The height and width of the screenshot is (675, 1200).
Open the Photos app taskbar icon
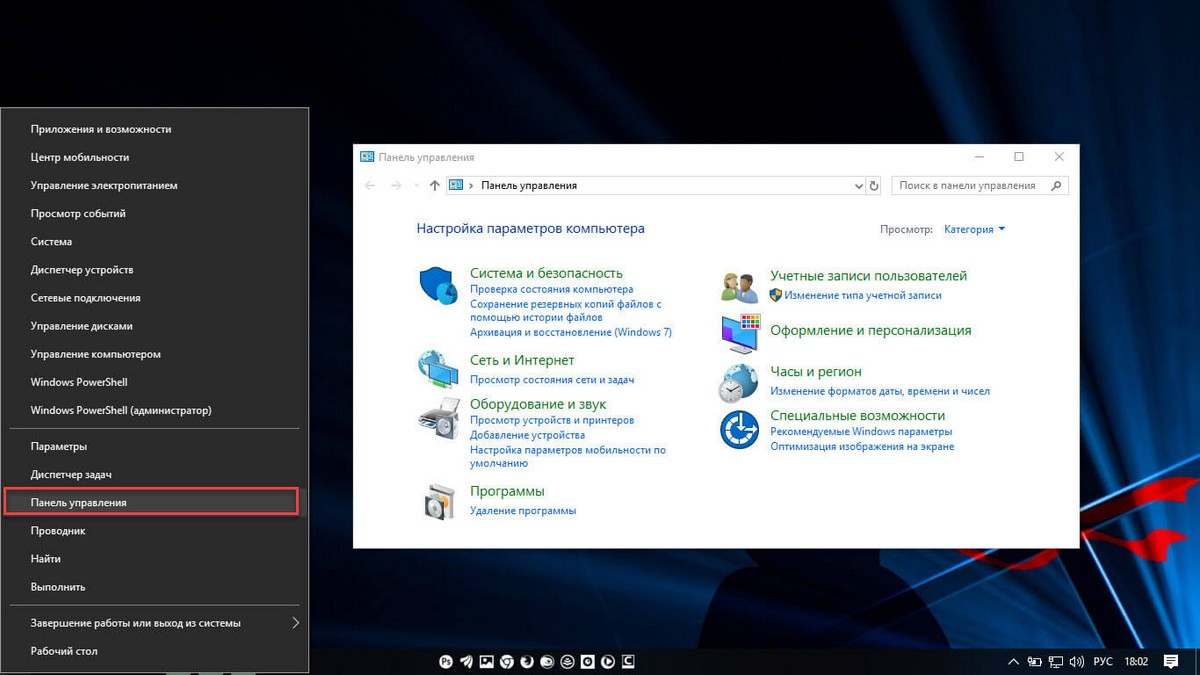[487, 662]
